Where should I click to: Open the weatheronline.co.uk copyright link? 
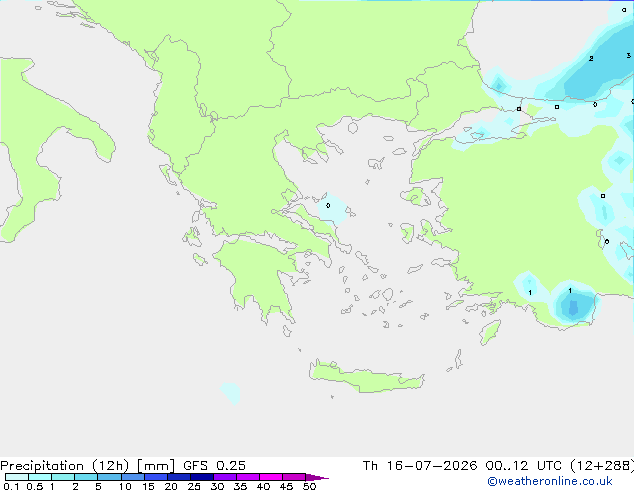click(x=550, y=481)
